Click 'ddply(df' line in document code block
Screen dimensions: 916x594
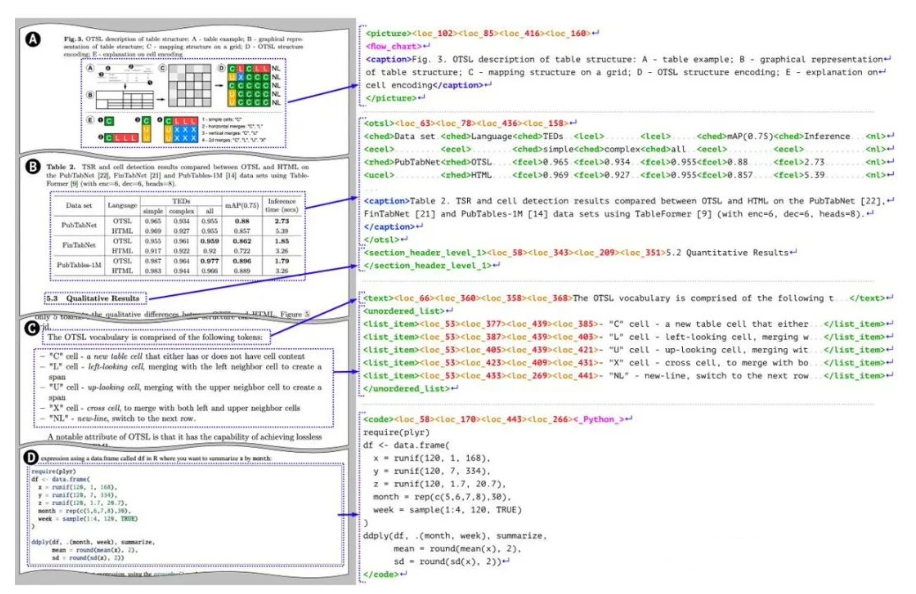[x=93, y=542]
